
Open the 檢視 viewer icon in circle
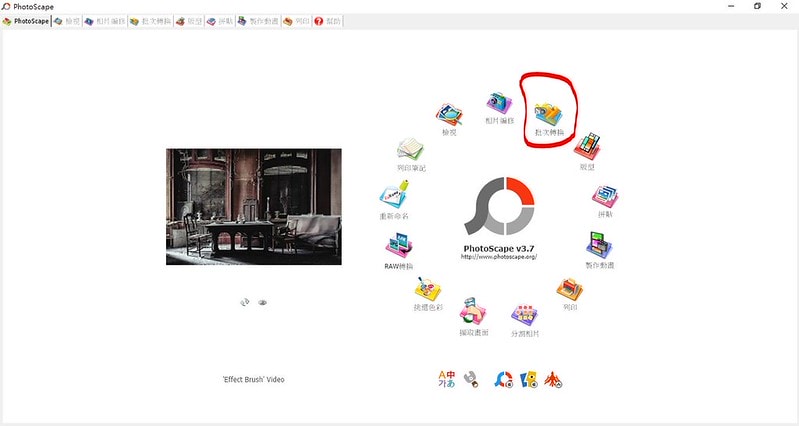[449, 115]
